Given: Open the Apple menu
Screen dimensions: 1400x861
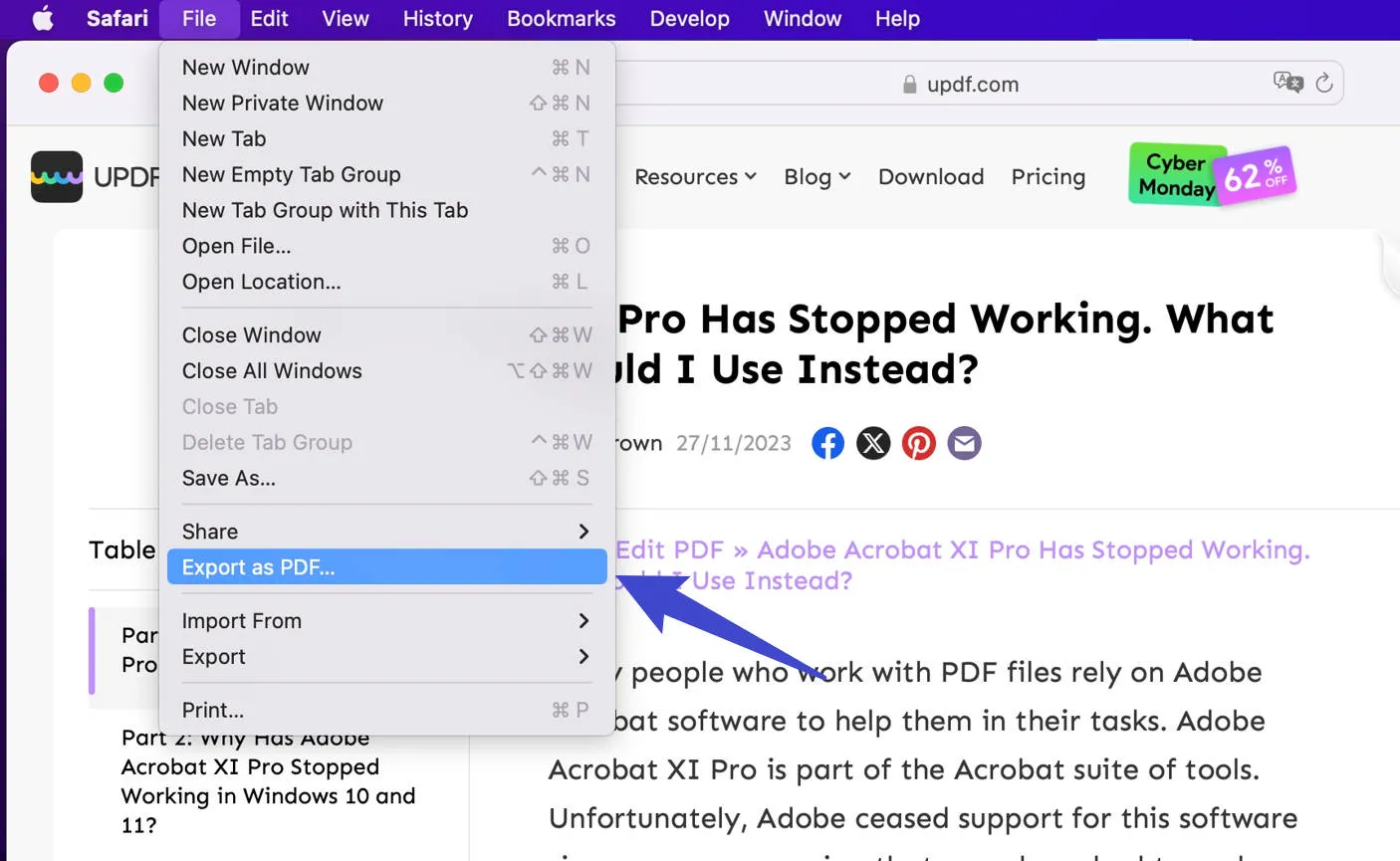Looking at the screenshot, I should coord(42,18).
